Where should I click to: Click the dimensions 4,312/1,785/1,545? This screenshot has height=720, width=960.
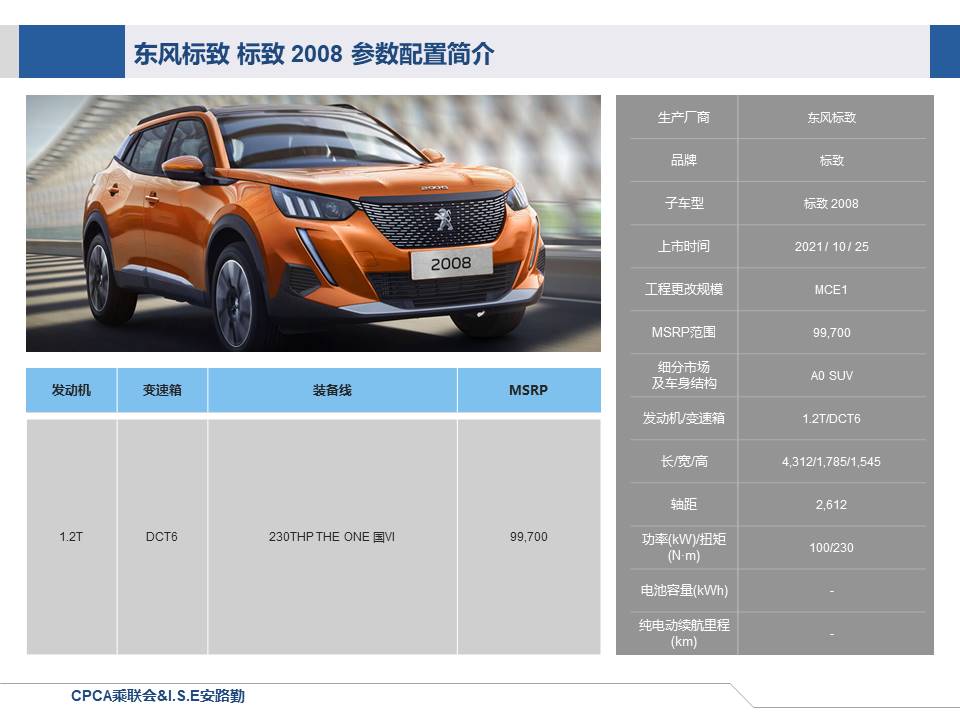[831, 462]
